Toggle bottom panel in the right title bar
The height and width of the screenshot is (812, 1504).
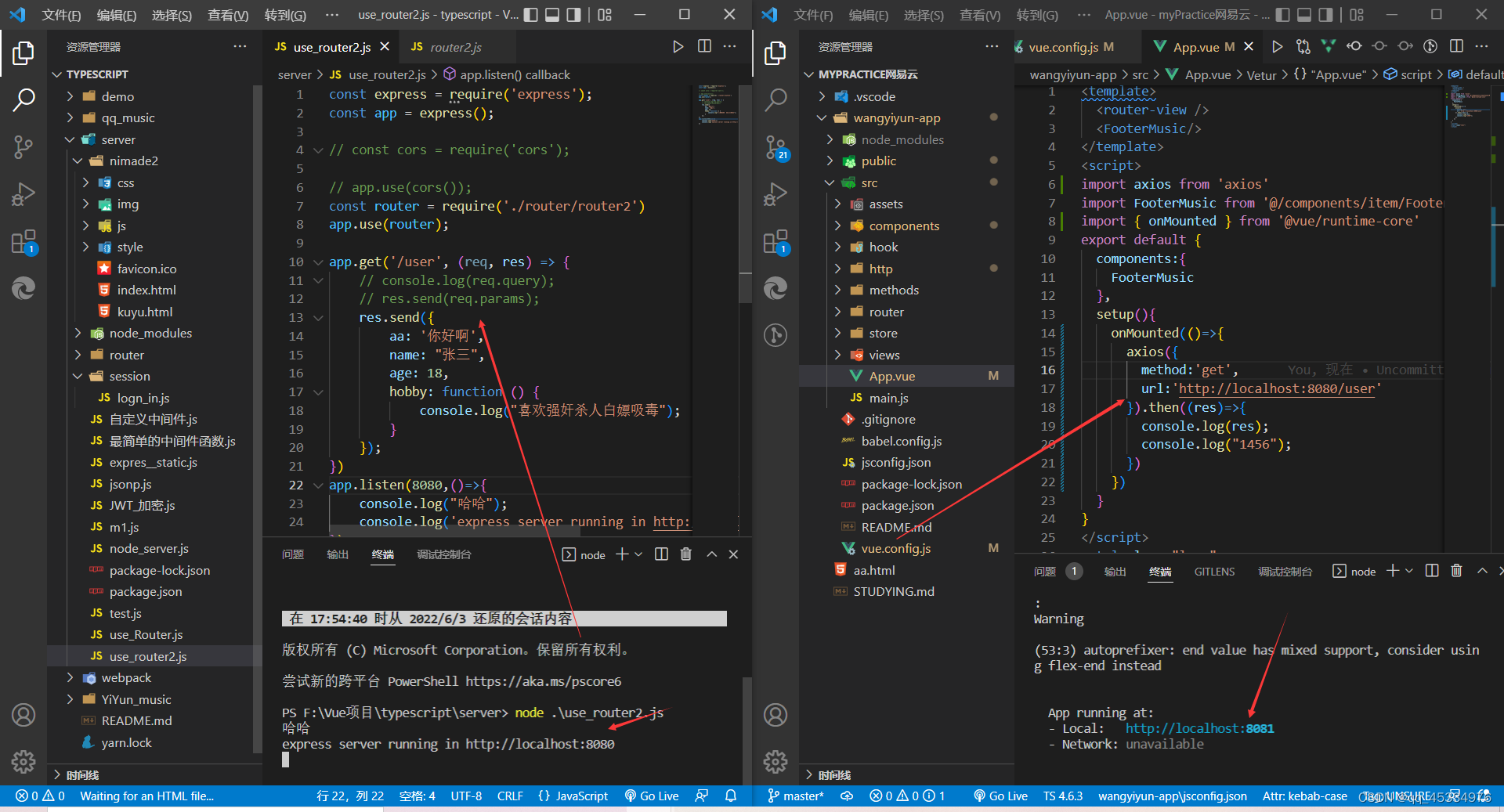pos(1304,14)
